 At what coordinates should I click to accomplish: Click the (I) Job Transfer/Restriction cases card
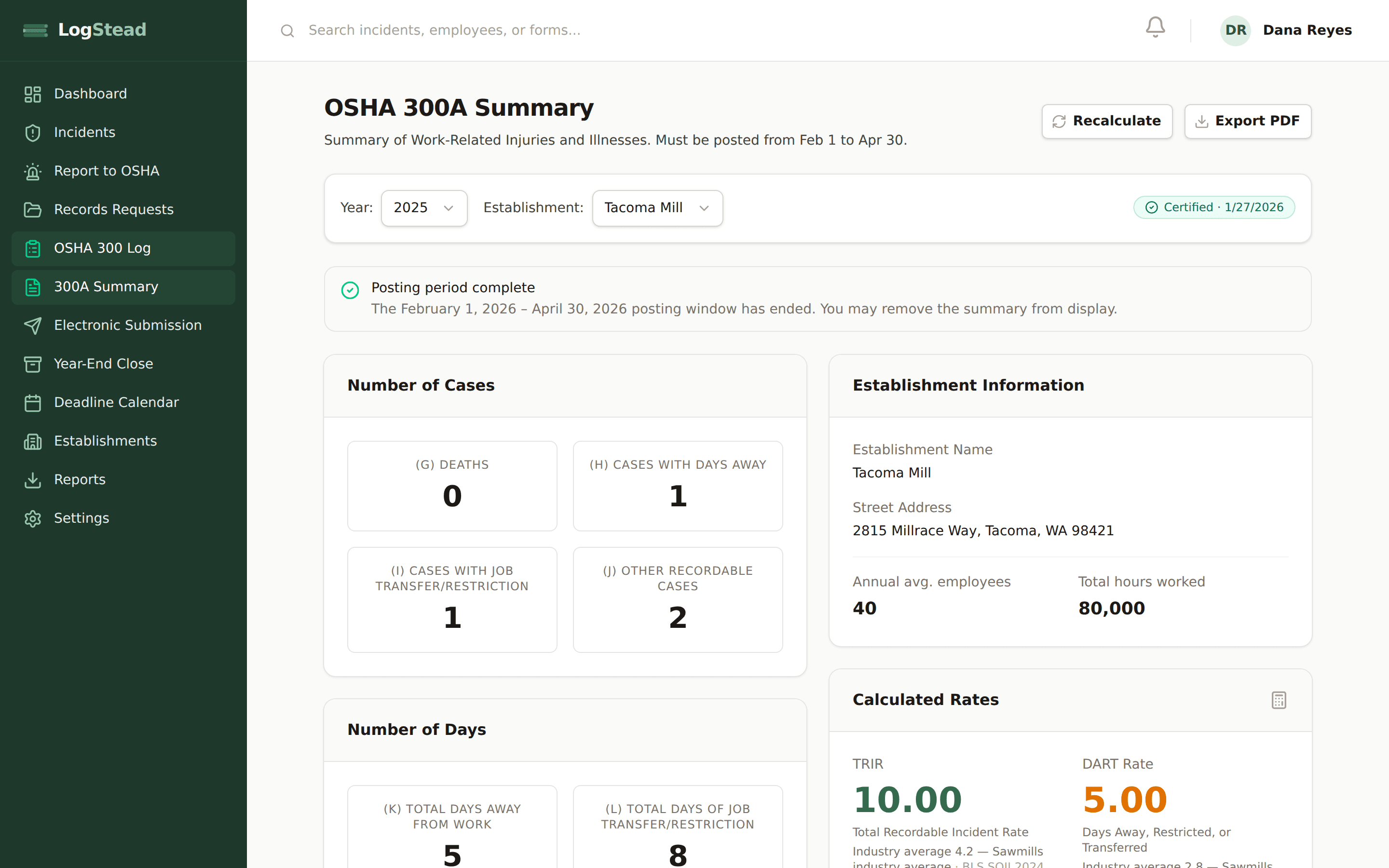tap(452, 599)
